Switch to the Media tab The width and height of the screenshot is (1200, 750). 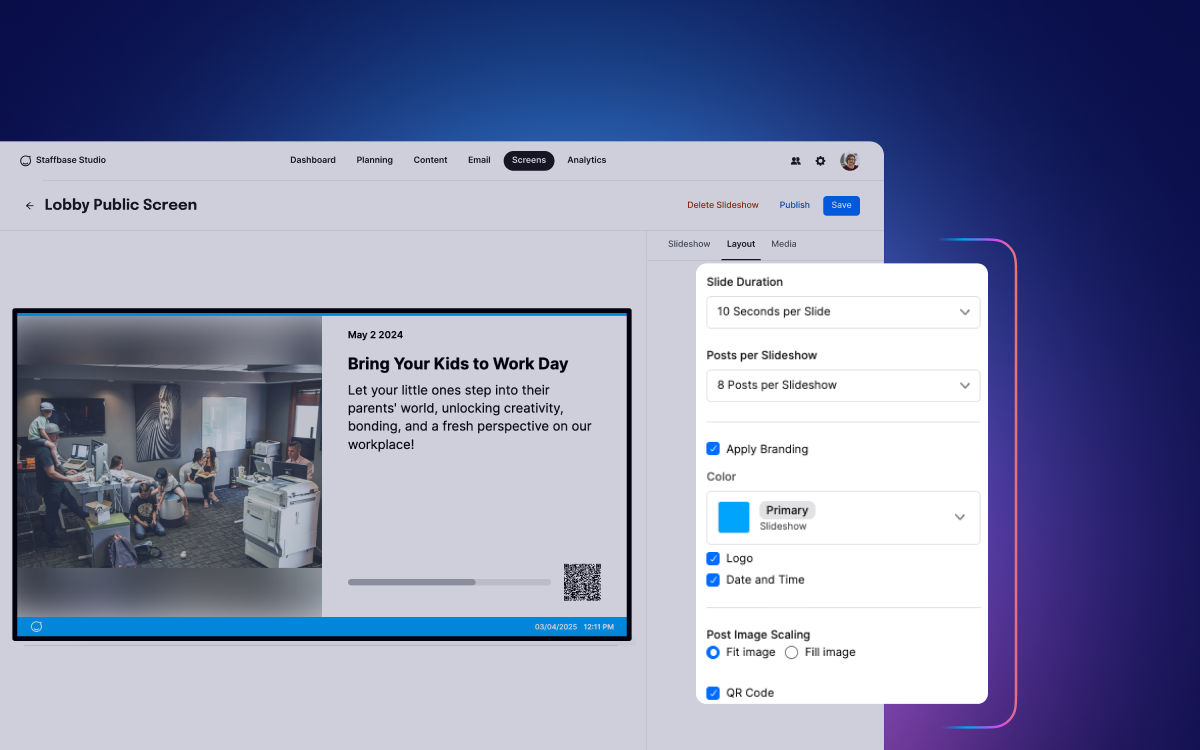pyautogui.click(x=784, y=244)
